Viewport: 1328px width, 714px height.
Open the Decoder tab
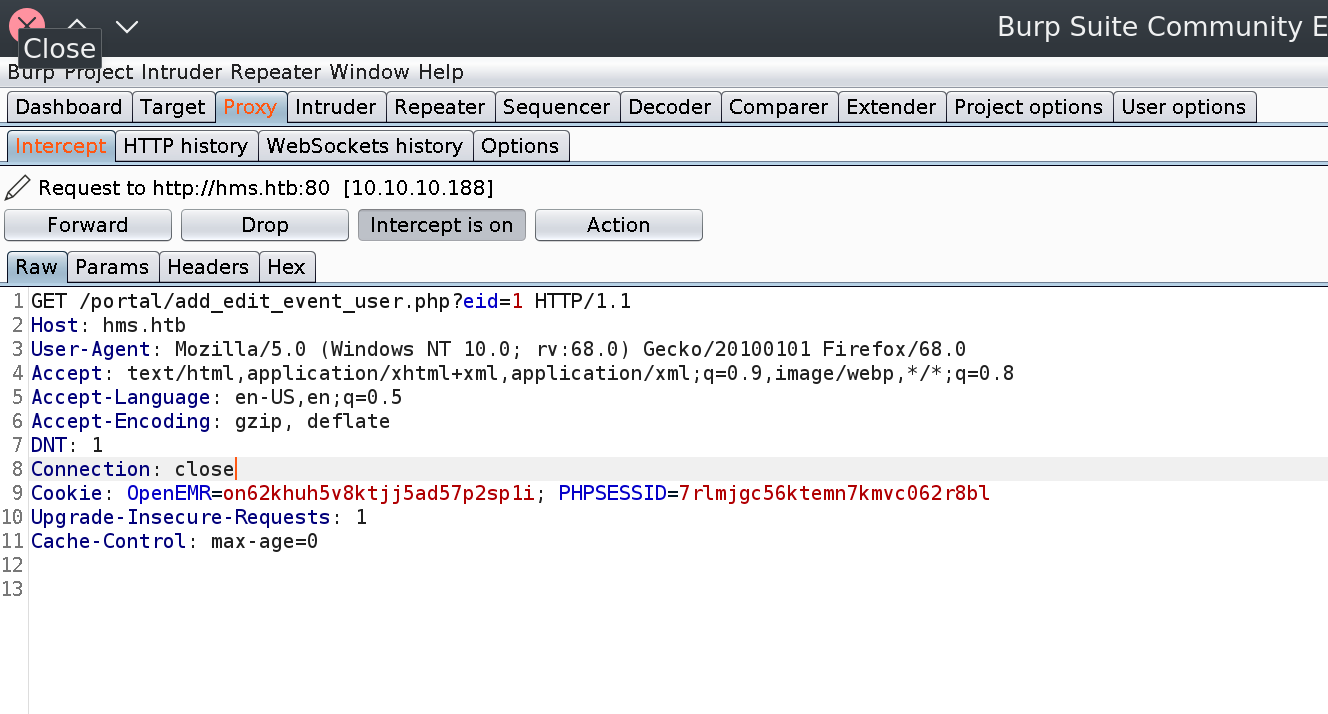pyautogui.click(x=669, y=107)
